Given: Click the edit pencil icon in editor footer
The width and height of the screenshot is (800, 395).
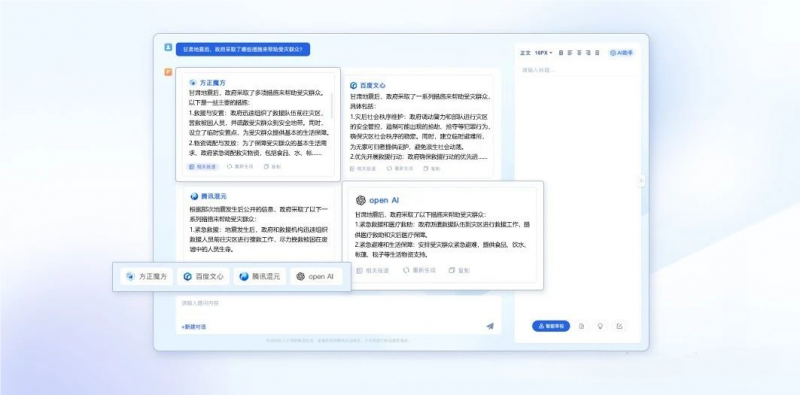Looking at the screenshot, I should point(619,326).
